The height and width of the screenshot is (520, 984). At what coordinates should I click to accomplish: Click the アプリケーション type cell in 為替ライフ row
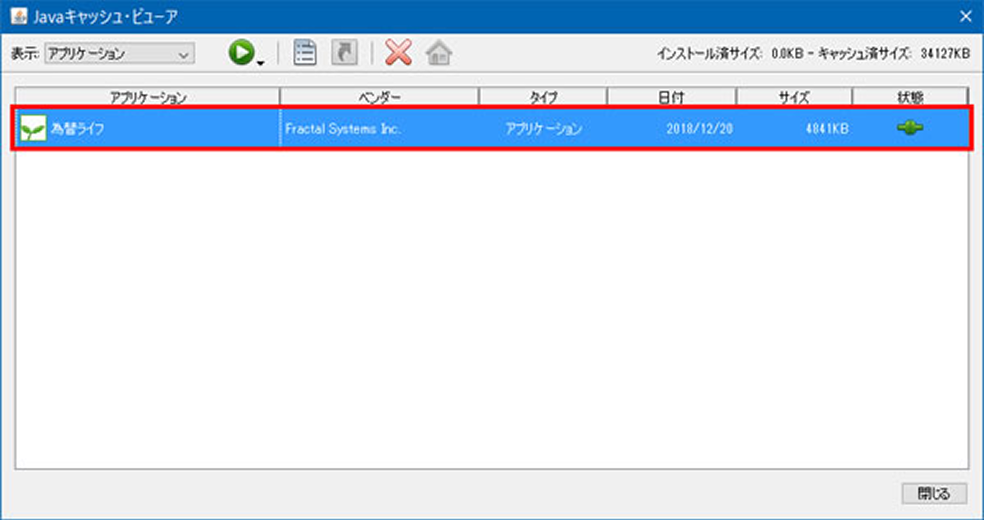click(x=543, y=129)
